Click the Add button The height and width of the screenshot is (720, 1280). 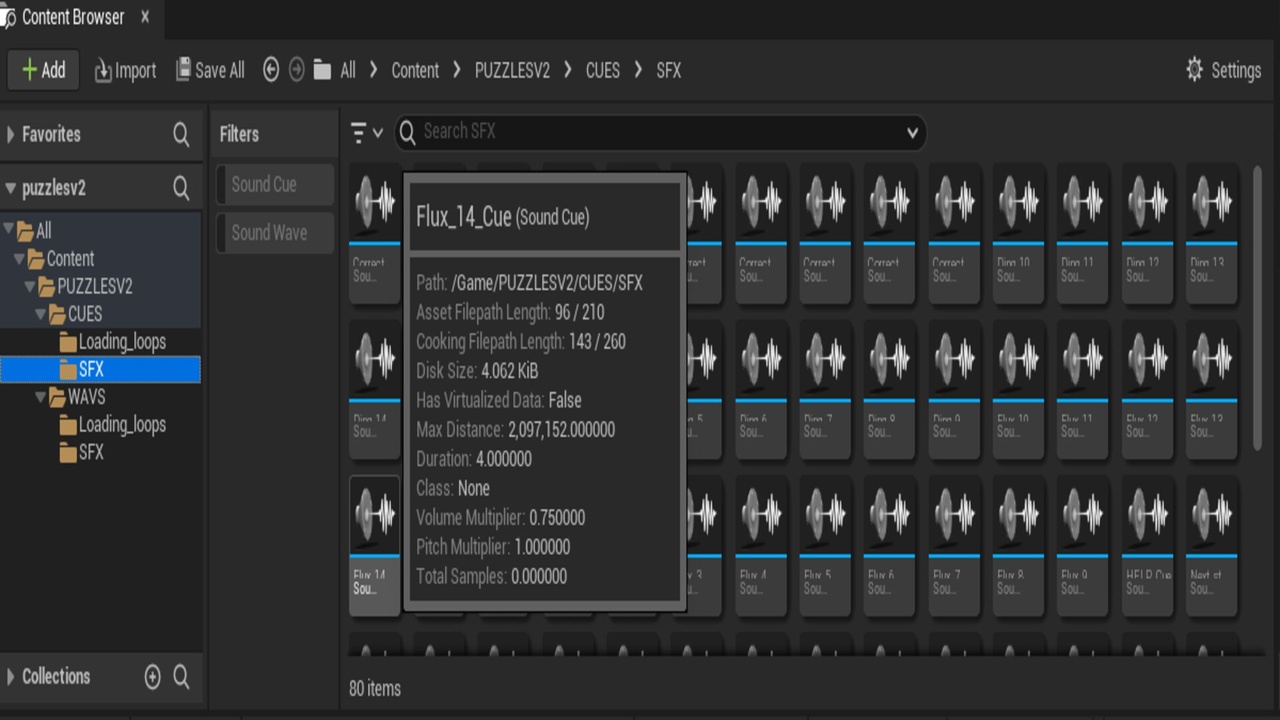pyautogui.click(x=44, y=70)
